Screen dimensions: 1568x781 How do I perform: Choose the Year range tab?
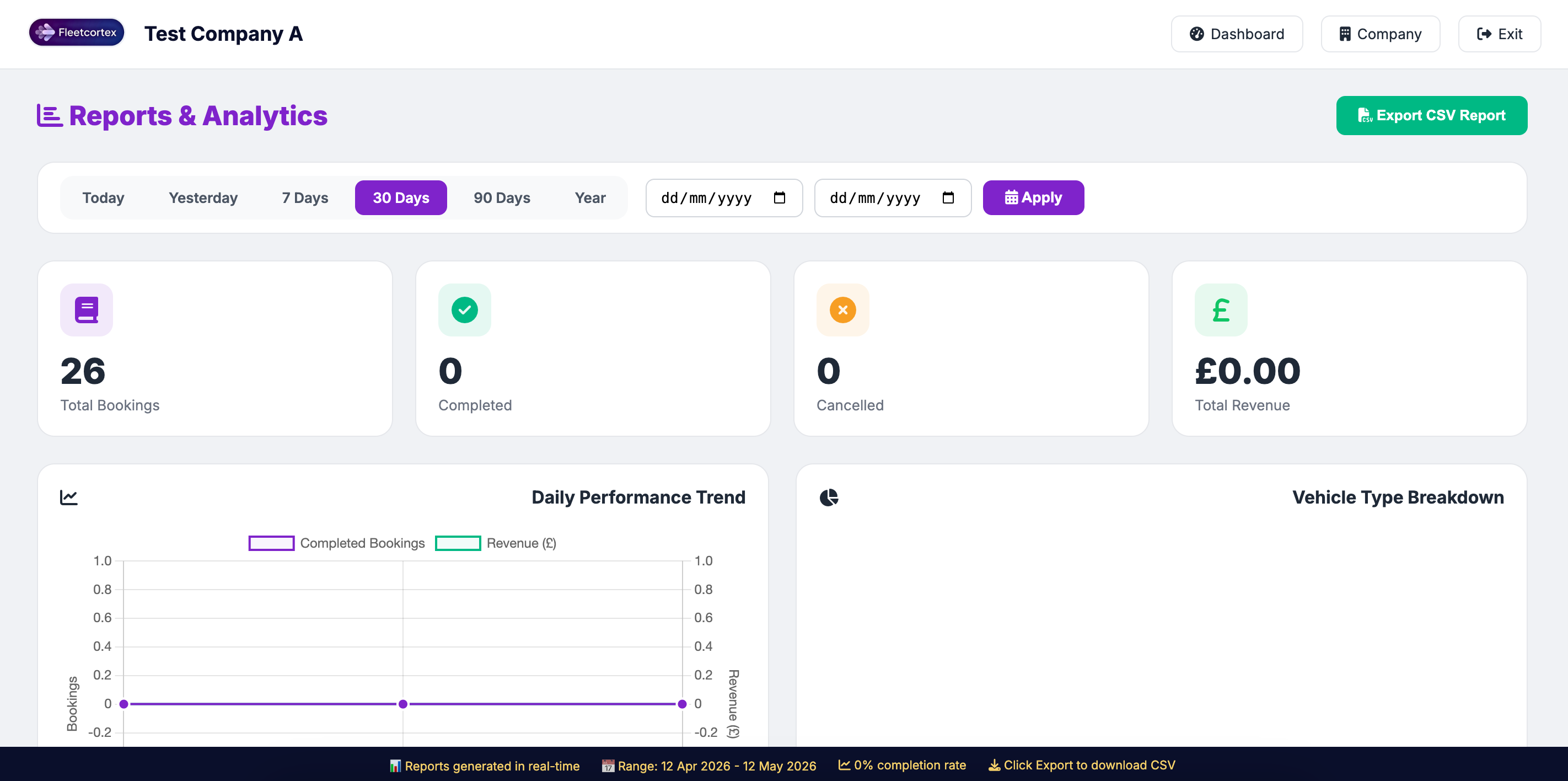(x=590, y=198)
